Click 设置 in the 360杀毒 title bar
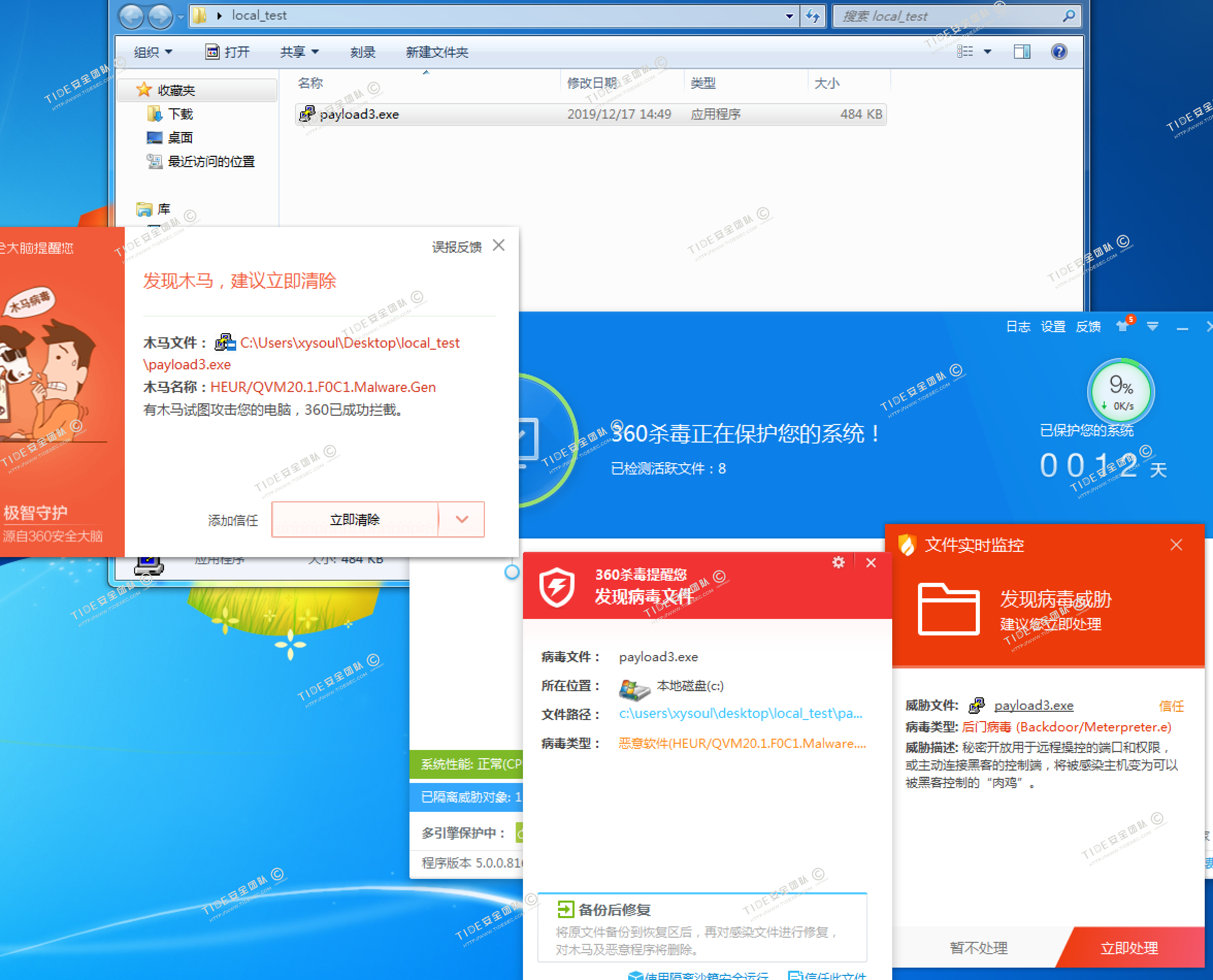Image resolution: width=1213 pixels, height=980 pixels. 1053,326
